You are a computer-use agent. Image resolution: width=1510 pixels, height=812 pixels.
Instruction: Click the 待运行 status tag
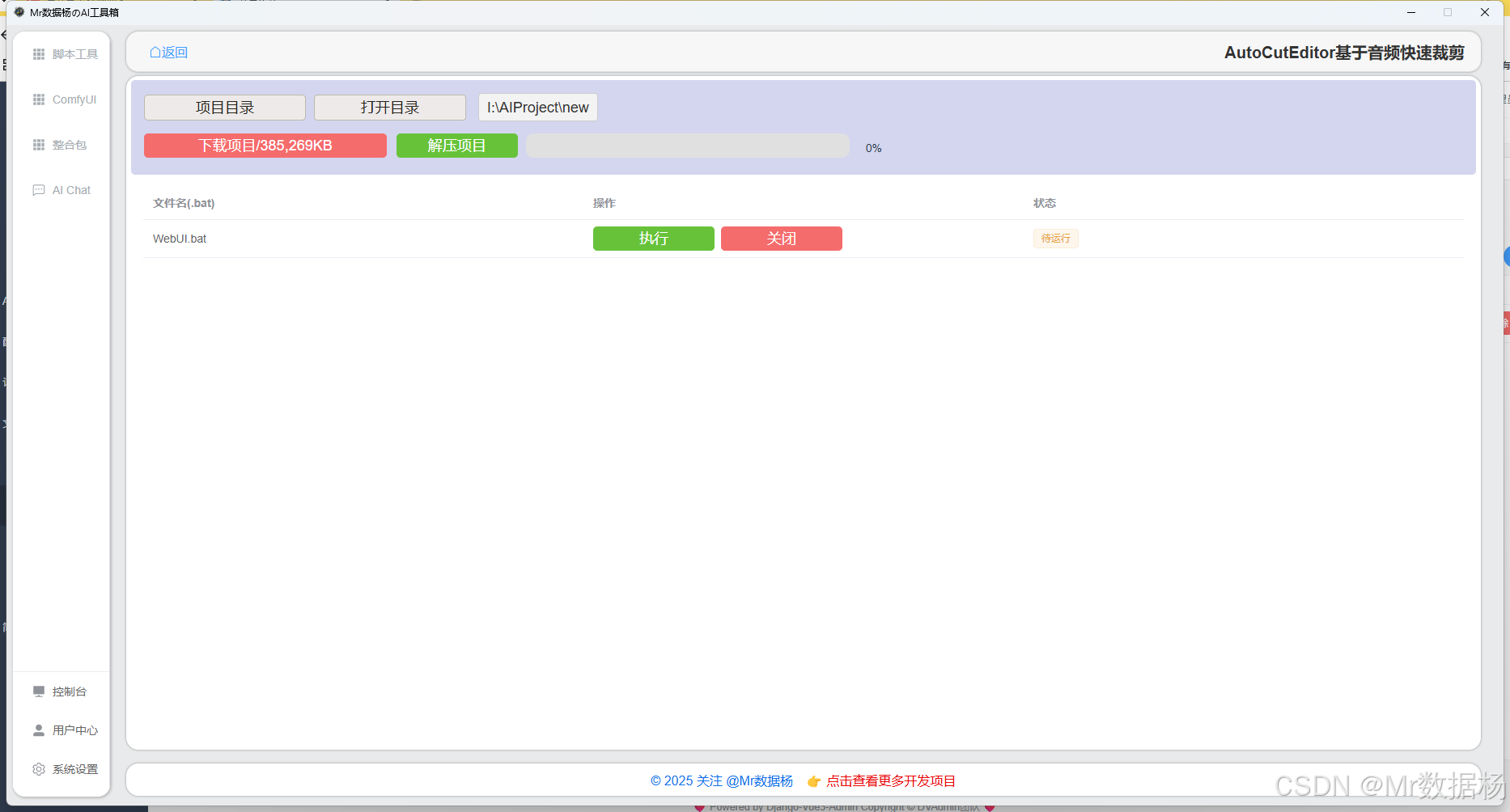[1056, 239]
